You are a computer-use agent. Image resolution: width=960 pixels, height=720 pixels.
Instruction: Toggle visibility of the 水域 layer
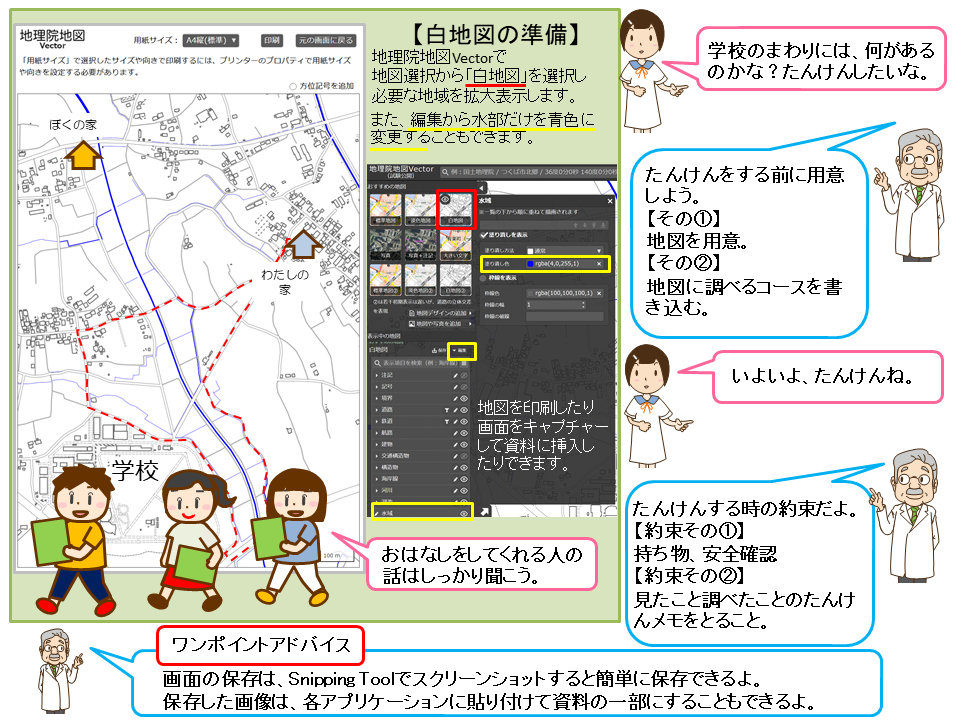point(464,514)
